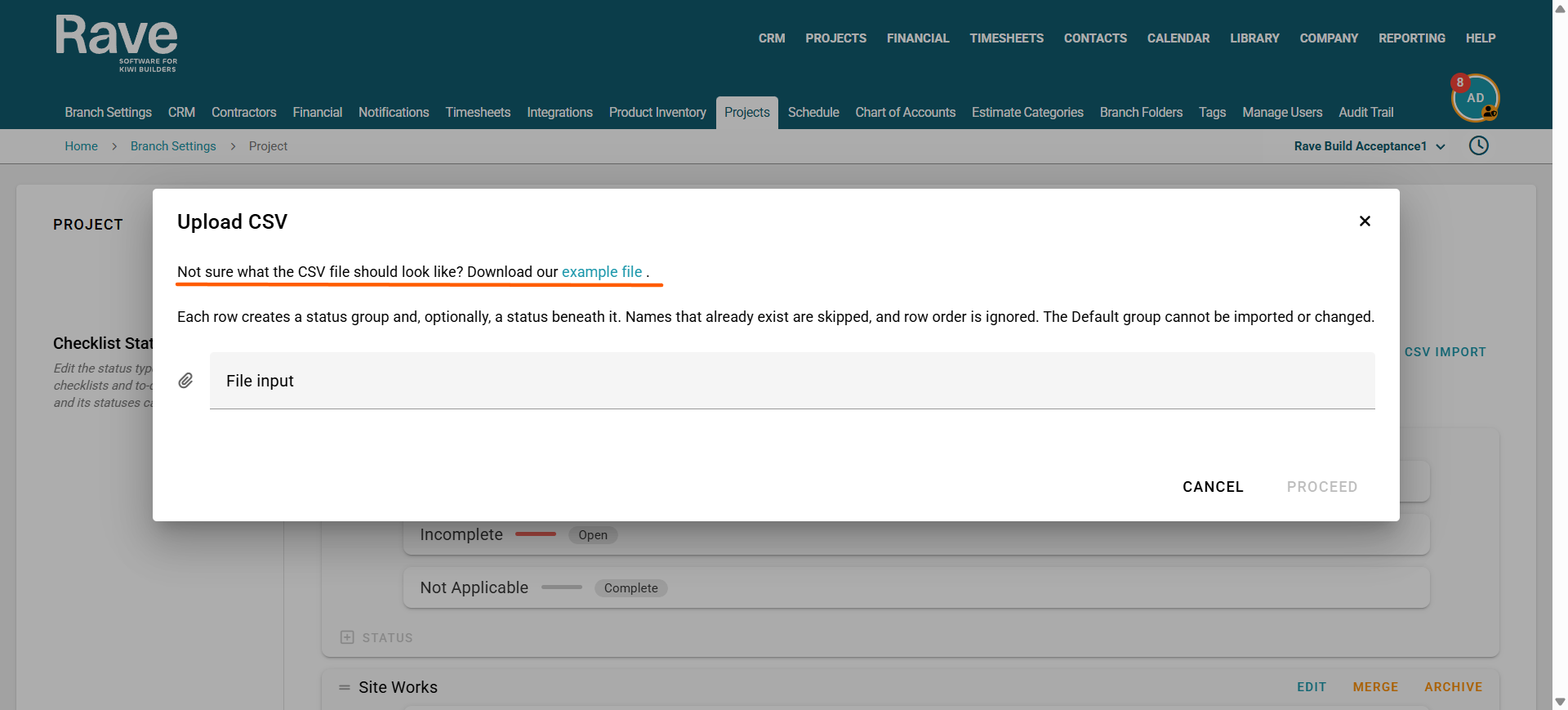Click the File input field

[x=792, y=381]
